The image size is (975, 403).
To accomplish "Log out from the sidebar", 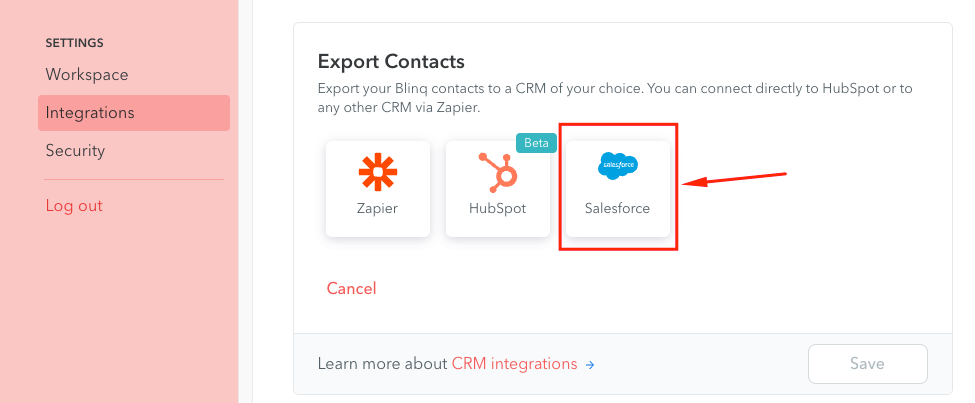I will click(x=74, y=205).
